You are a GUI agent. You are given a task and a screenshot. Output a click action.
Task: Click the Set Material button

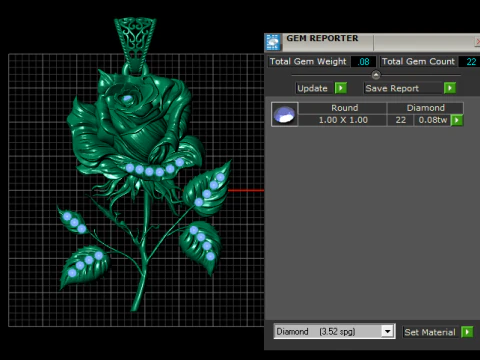point(431,332)
